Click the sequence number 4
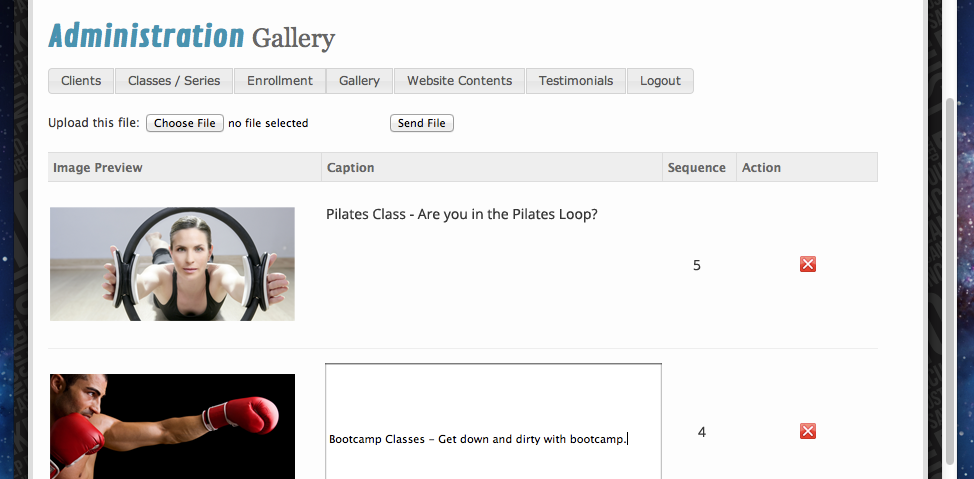 (x=702, y=432)
